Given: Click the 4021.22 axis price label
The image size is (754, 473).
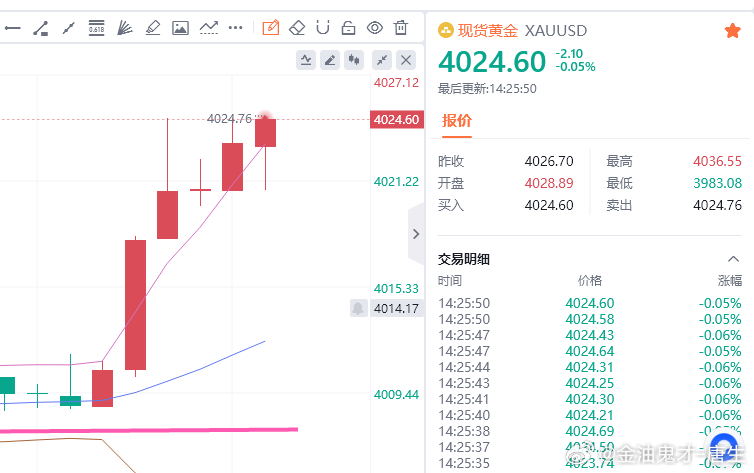Looking at the screenshot, I should pos(396,182).
